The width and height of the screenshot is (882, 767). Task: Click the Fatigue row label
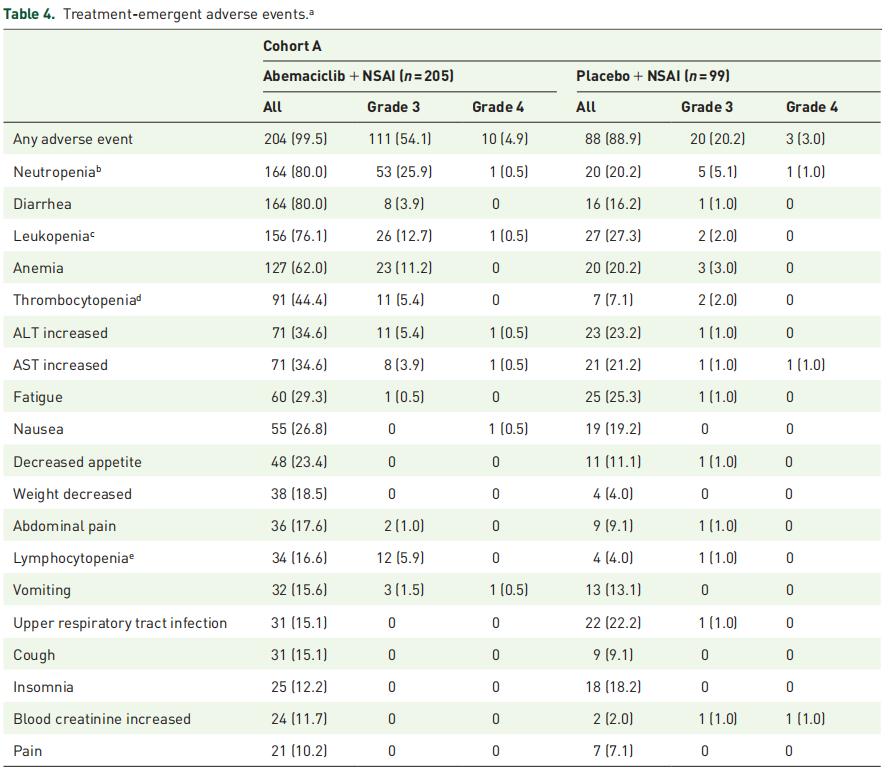coord(38,397)
